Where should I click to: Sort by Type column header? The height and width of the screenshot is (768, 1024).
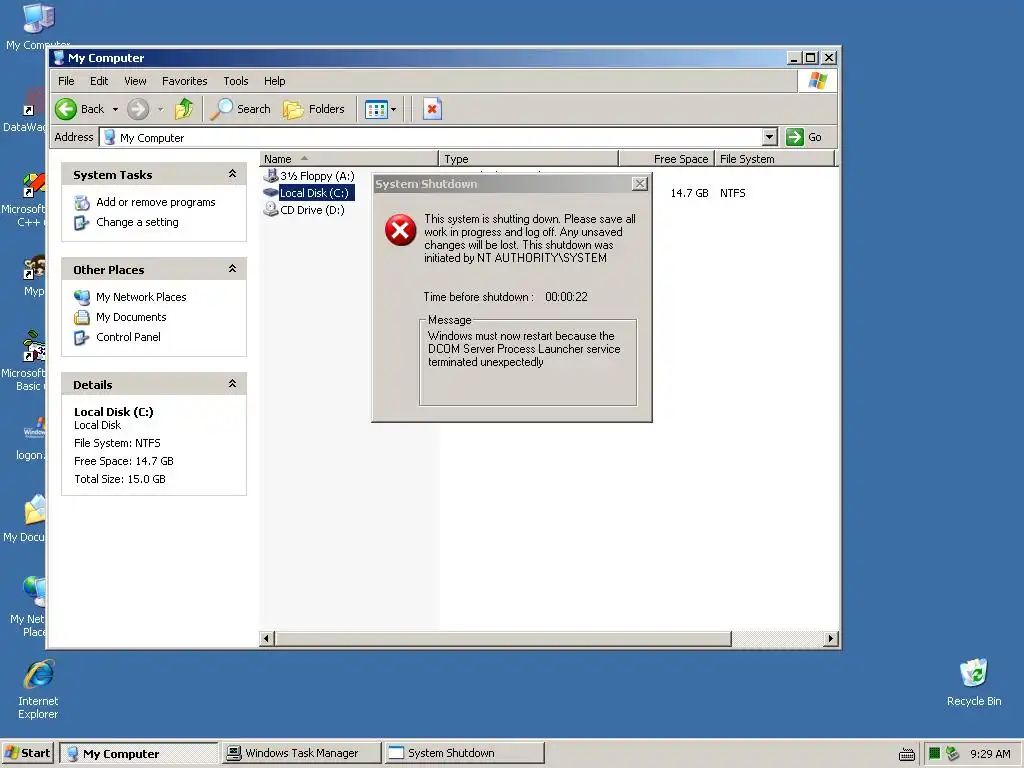(528, 159)
